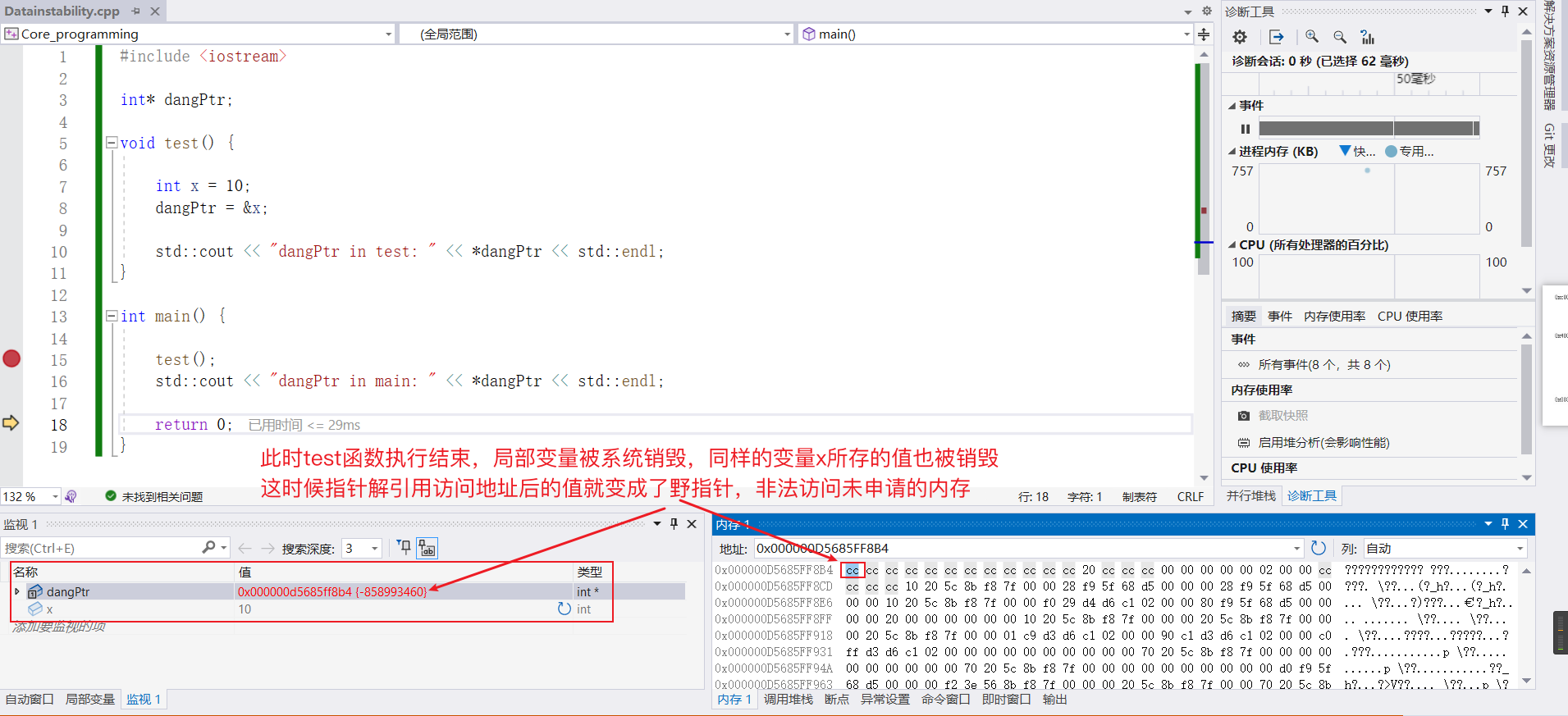Switch to the 局部变量 tab
The image size is (1568, 716).
tap(90, 700)
